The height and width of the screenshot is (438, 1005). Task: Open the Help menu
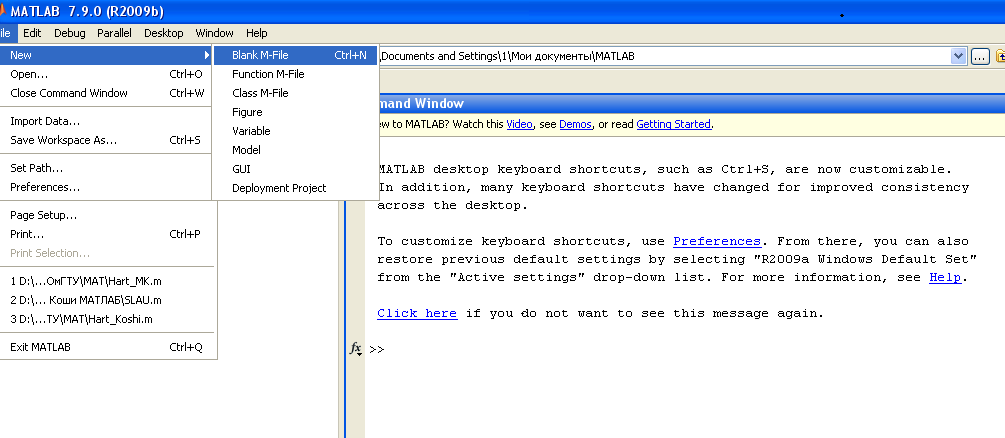click(x=256, y=33)
